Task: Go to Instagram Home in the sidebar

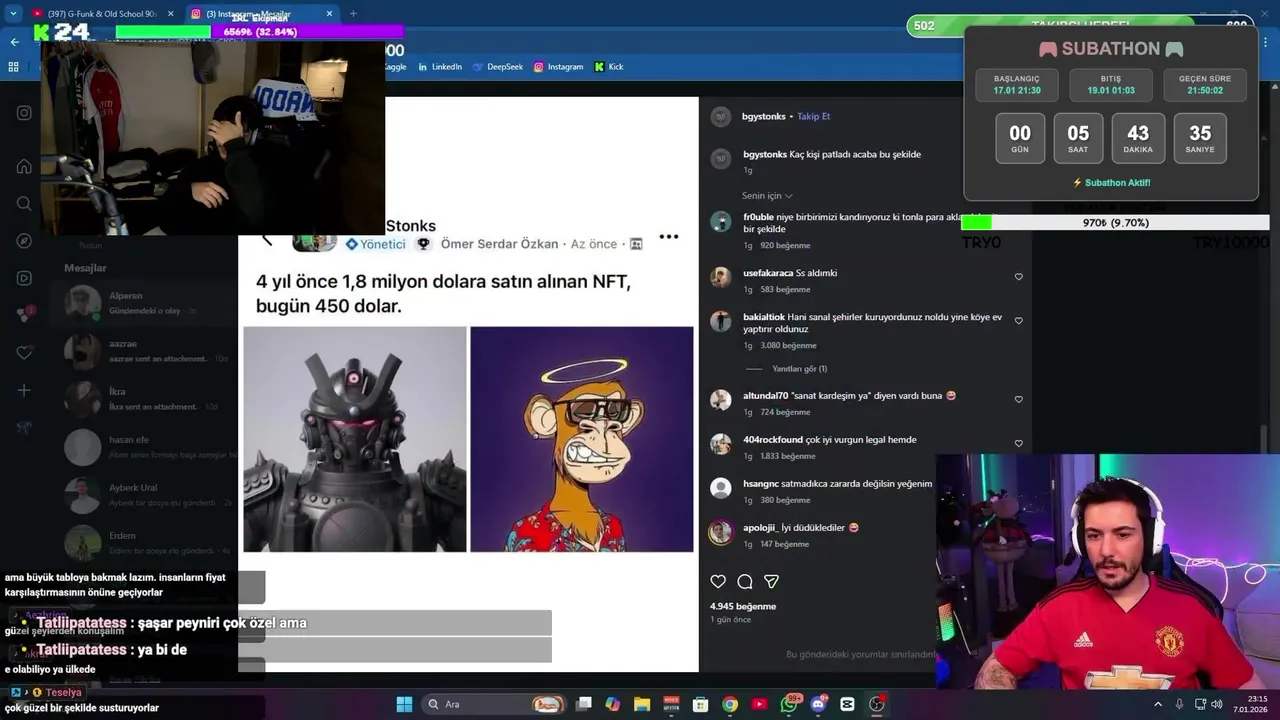Action: pyautogui.click(x=24, y=166)
